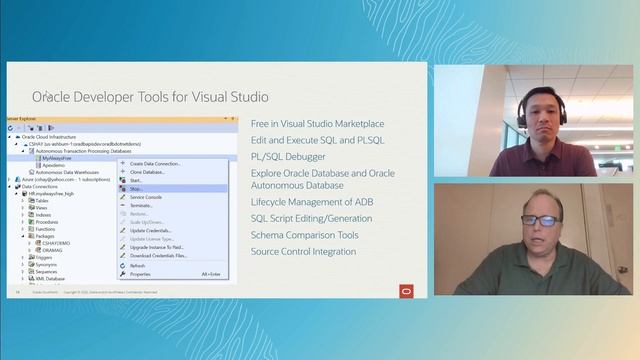Click the Sequences folder icon
640x360 pixels.
[31, 271]
